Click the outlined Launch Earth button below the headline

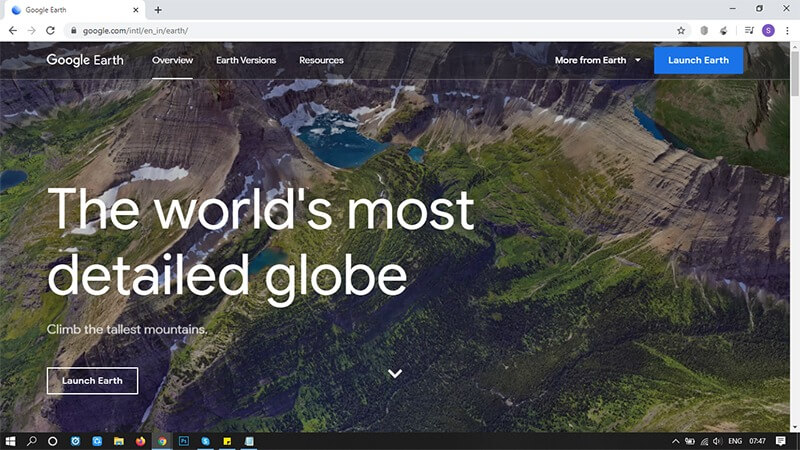pyautogui.click(x=92, y=381)
